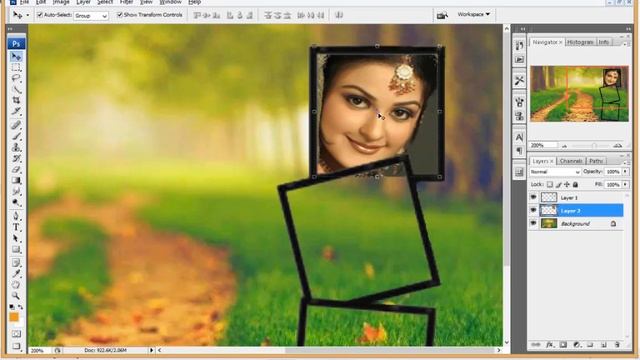640x360 pixels.
Task: Select the Notes tool
Action: coord(16,262)
